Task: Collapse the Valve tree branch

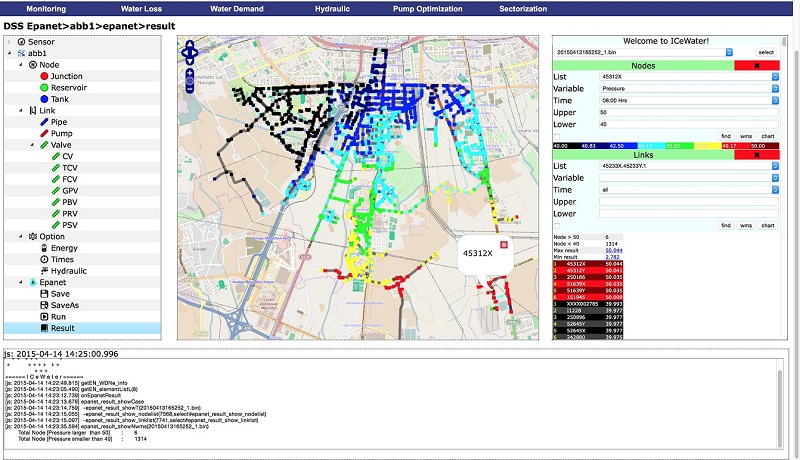Action: 32,145
